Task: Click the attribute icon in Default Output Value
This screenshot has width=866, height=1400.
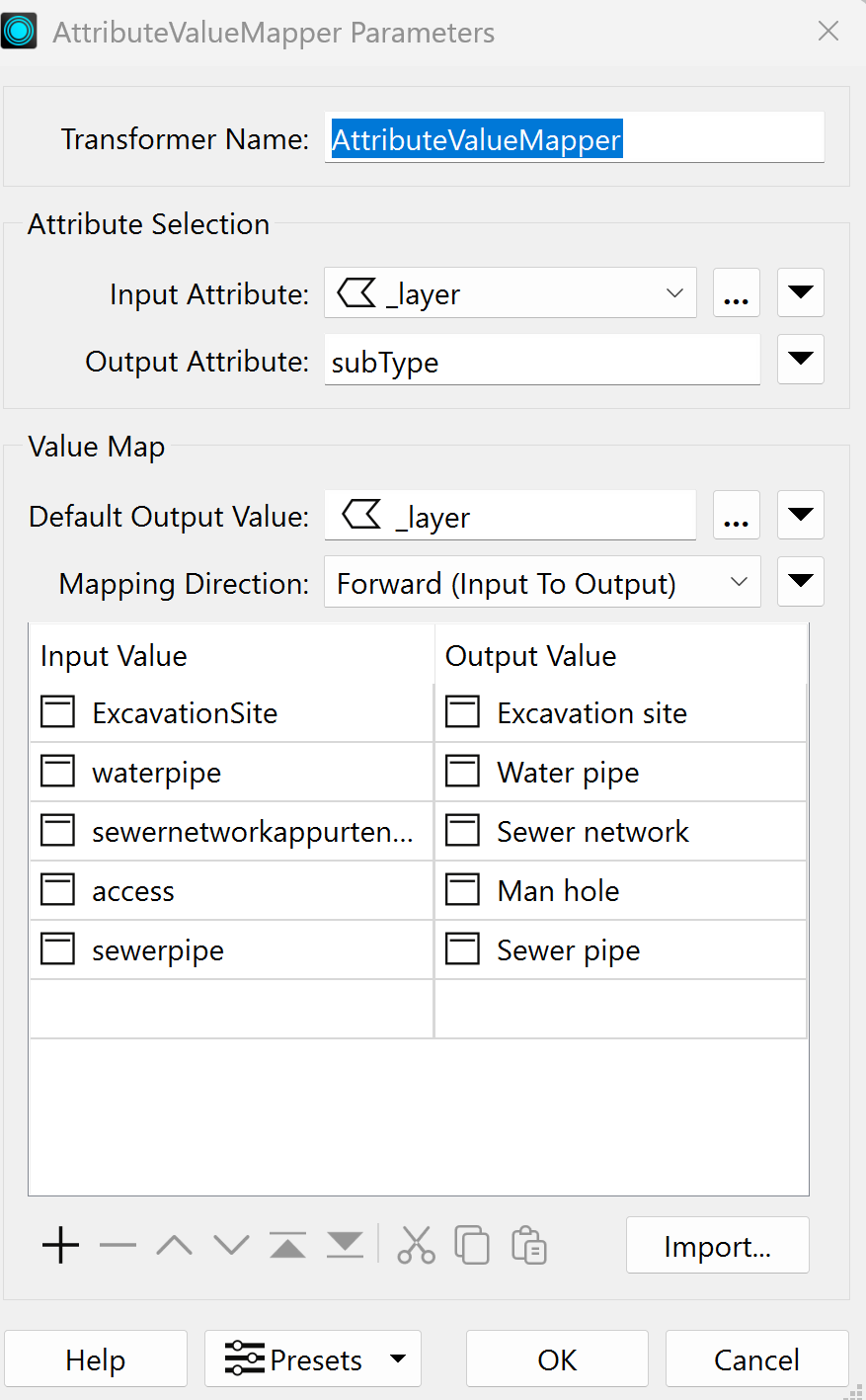Action: [361, 515]
